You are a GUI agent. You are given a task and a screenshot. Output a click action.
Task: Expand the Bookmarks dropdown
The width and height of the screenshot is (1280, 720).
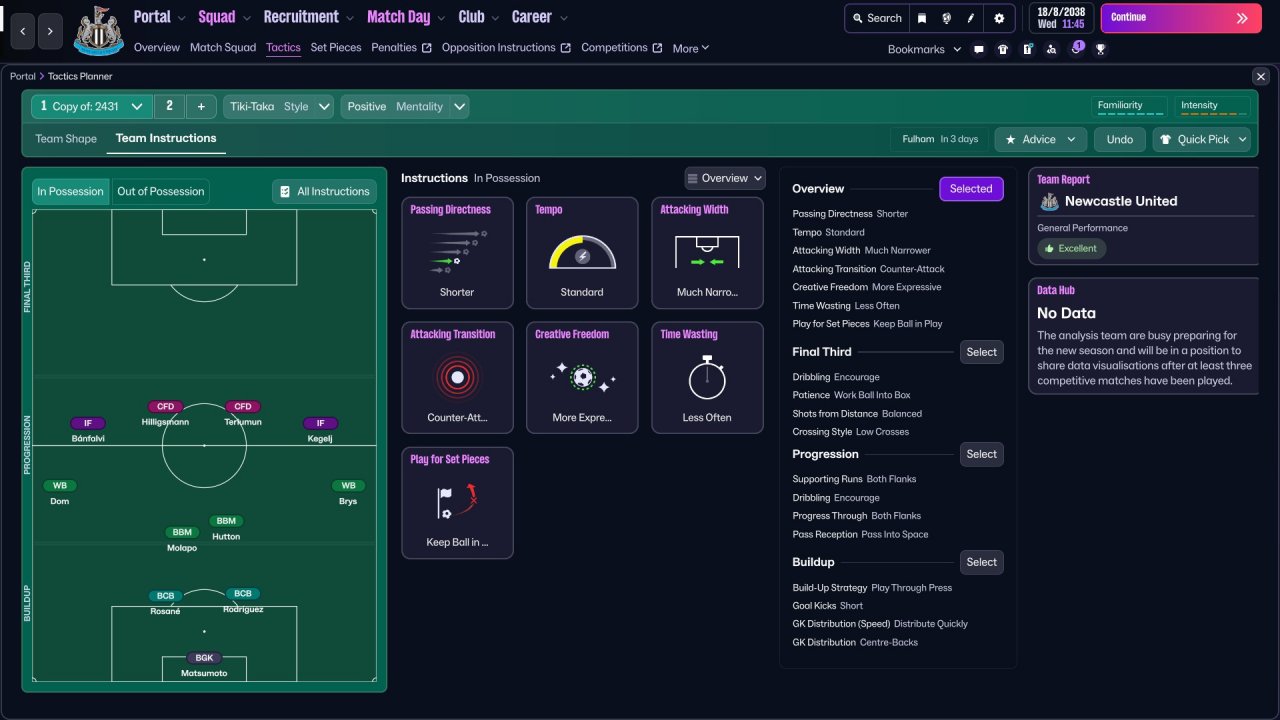point(924,49)
